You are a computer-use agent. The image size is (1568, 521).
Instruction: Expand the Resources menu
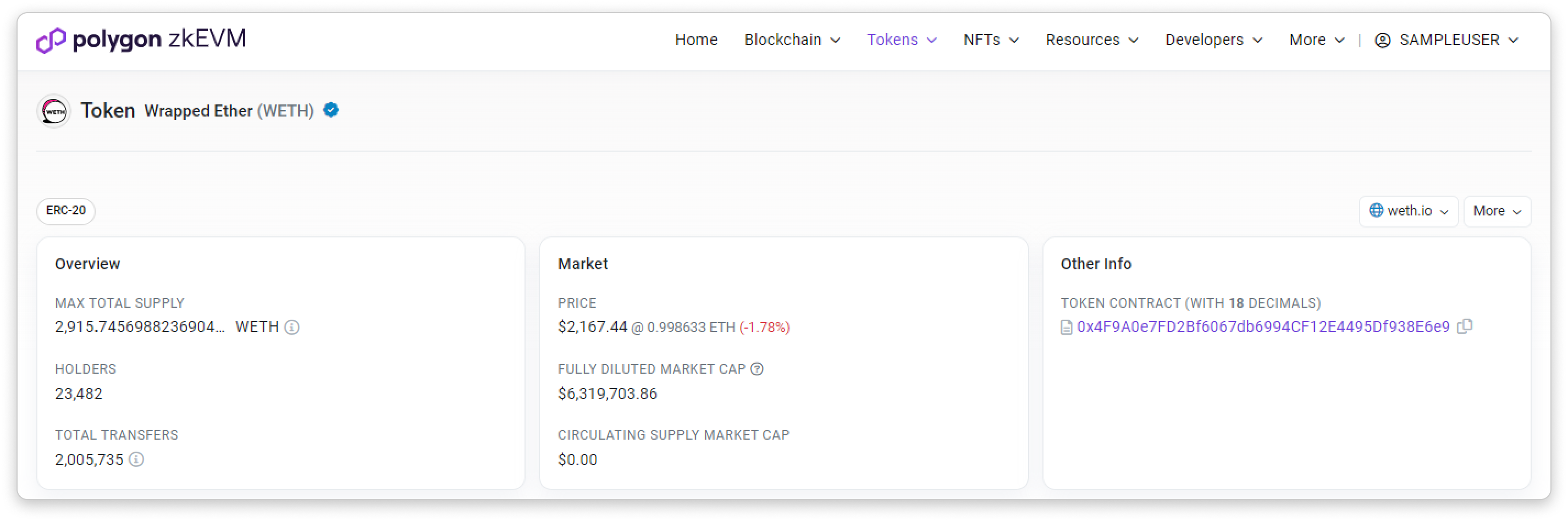1092,40
